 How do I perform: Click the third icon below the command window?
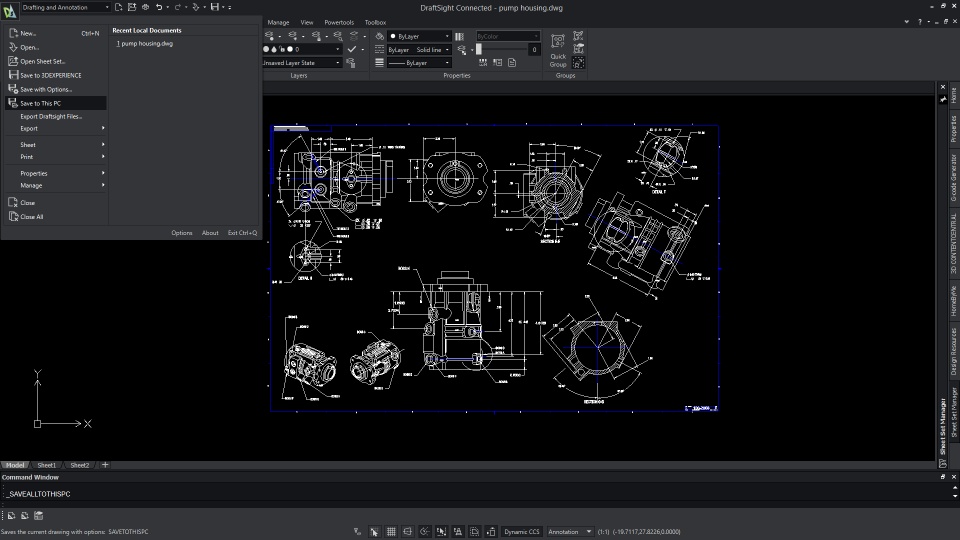click(x=39, y=516)
